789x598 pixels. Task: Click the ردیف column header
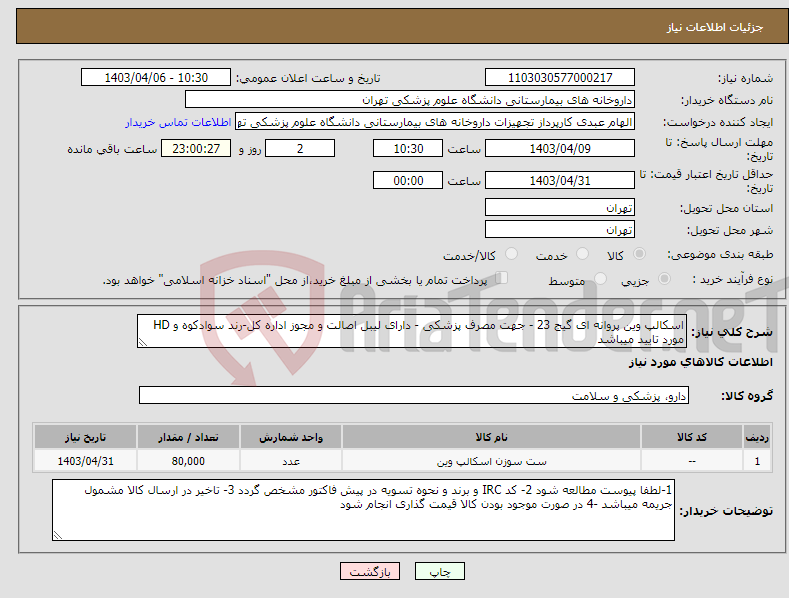[x=757, y=437]
